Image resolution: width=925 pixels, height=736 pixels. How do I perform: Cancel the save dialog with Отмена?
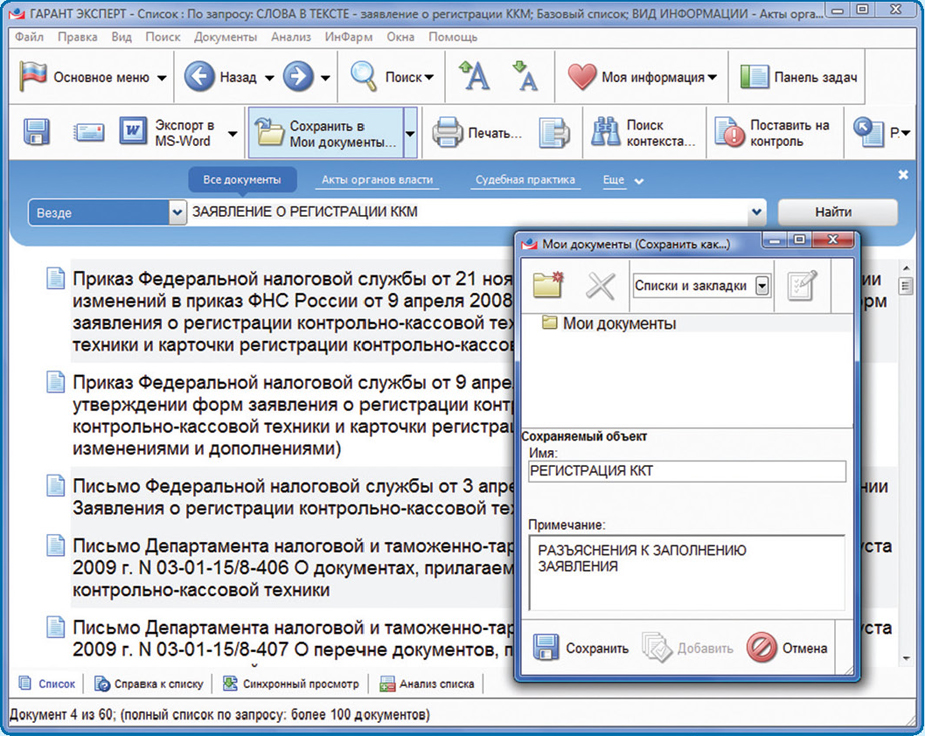pyautogui.click(x=789, y=648)
